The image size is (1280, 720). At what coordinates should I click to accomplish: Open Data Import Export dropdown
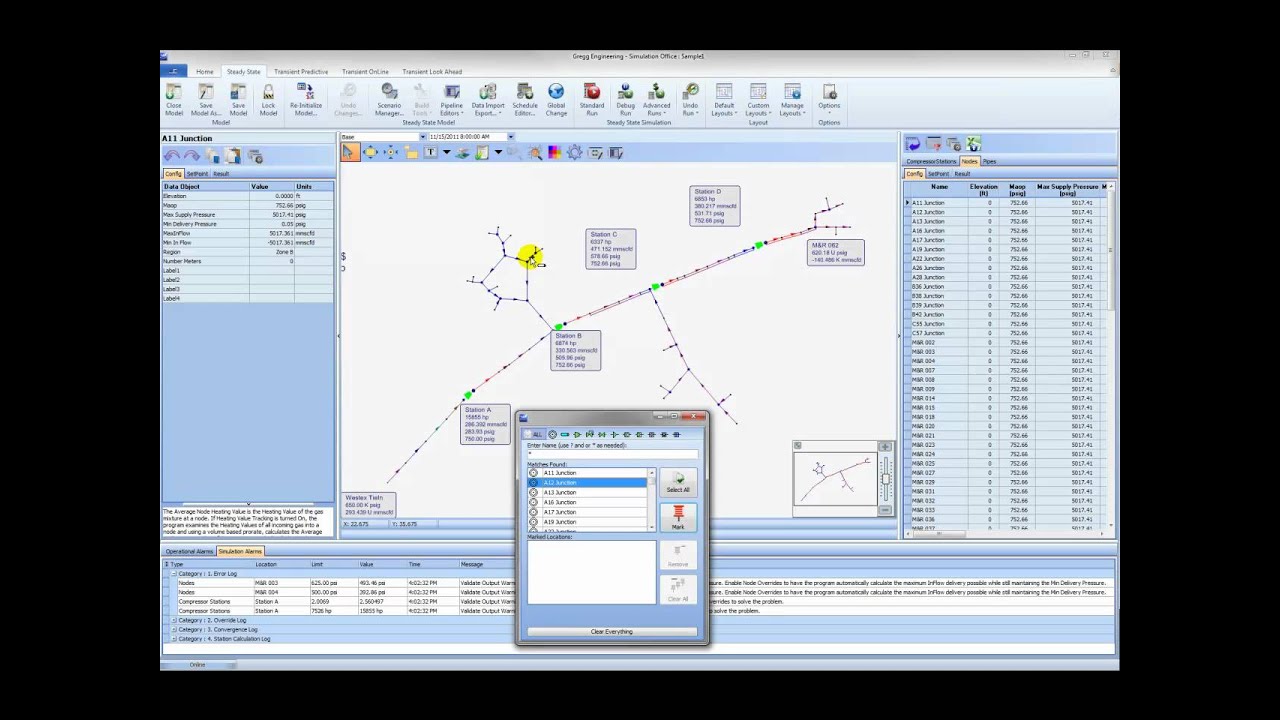[x=488, y=100]
